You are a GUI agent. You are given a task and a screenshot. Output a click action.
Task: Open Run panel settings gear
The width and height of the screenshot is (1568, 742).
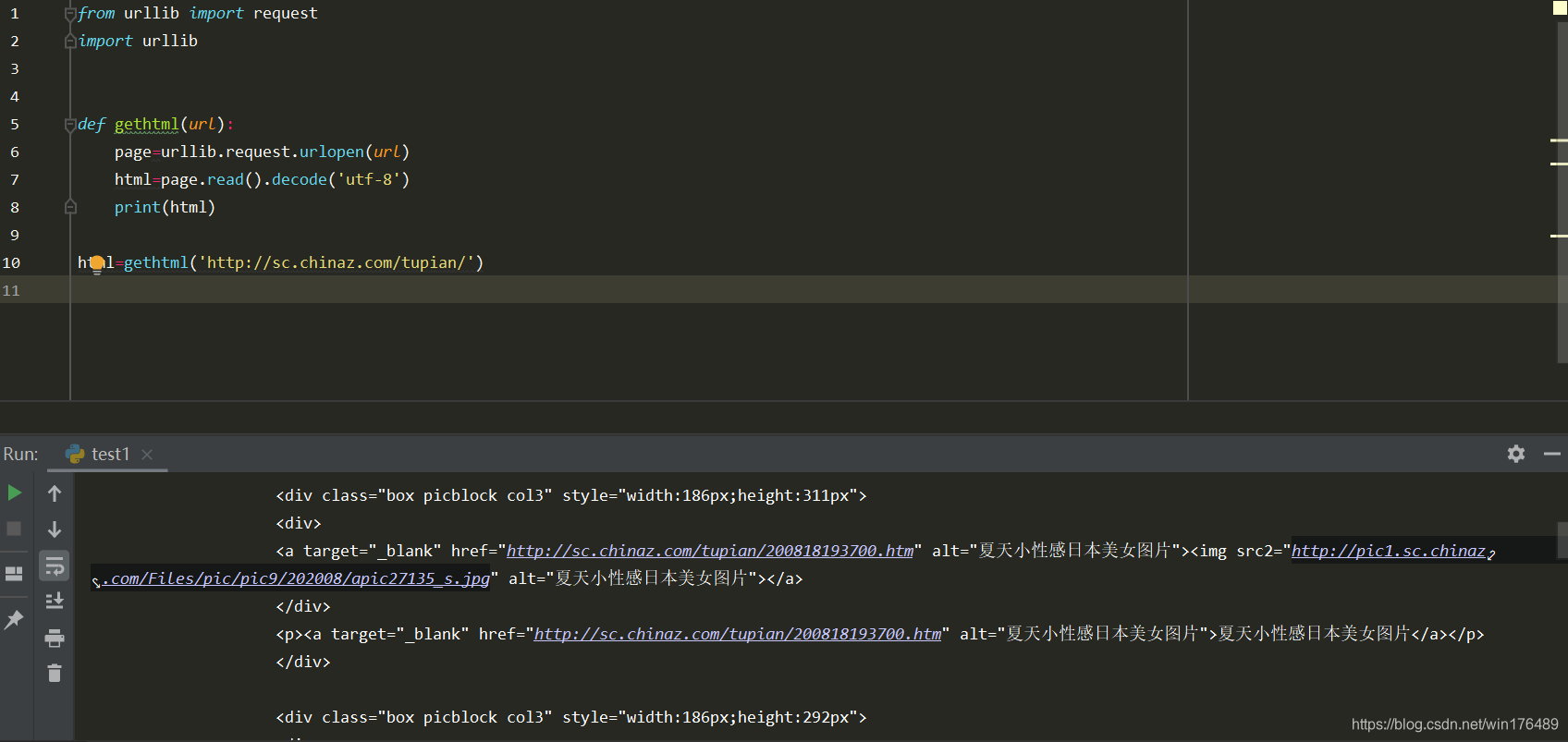pyautogui.click(x=1516, y=454)
